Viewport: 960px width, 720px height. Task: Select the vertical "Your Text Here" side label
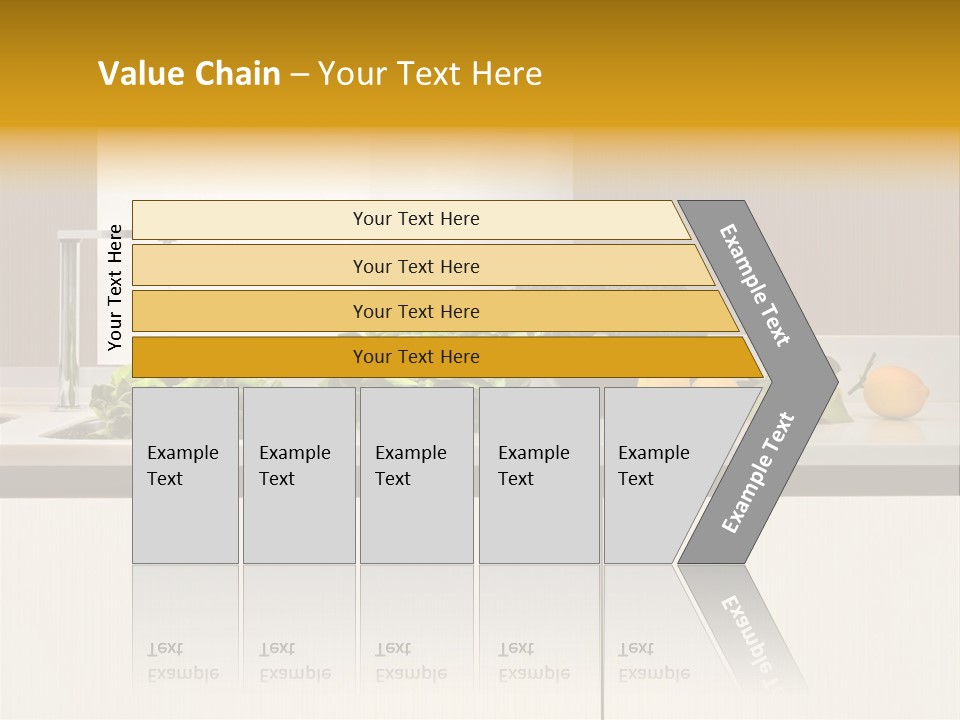point(115,288)
